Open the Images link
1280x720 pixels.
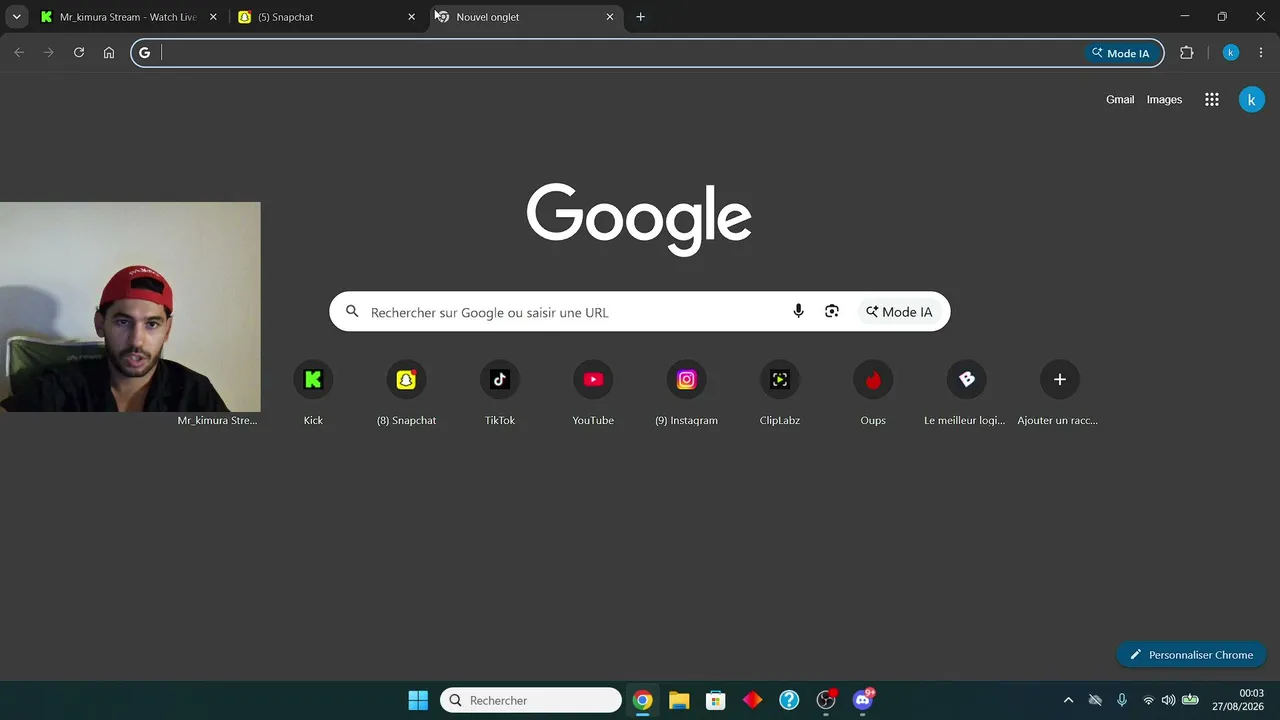click(x=1164, y=100)
